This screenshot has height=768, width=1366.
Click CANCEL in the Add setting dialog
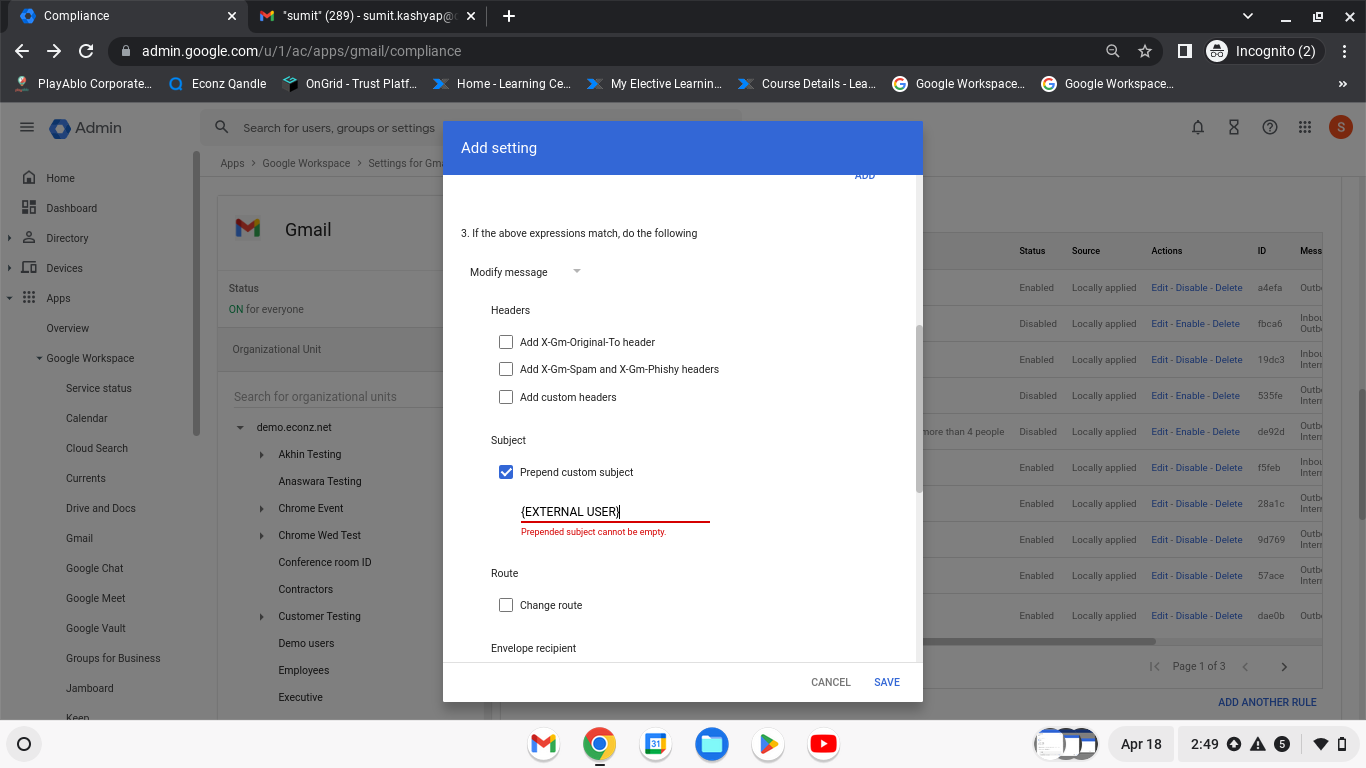(x=831, y=682)
